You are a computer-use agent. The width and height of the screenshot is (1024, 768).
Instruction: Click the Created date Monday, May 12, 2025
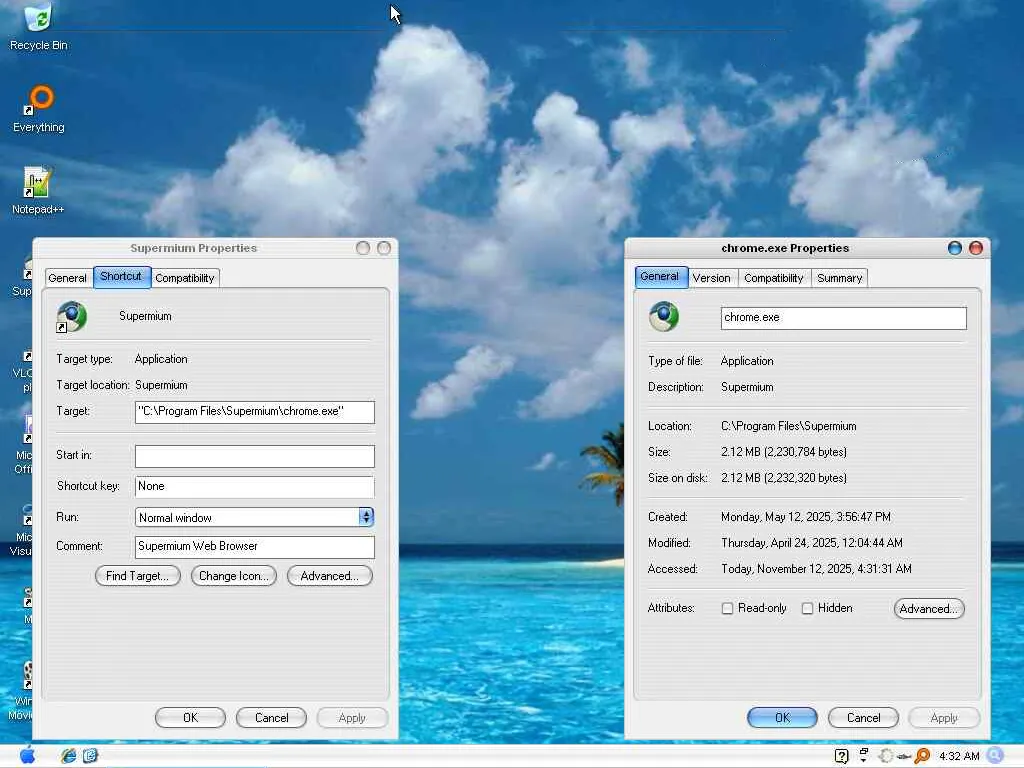806,517
